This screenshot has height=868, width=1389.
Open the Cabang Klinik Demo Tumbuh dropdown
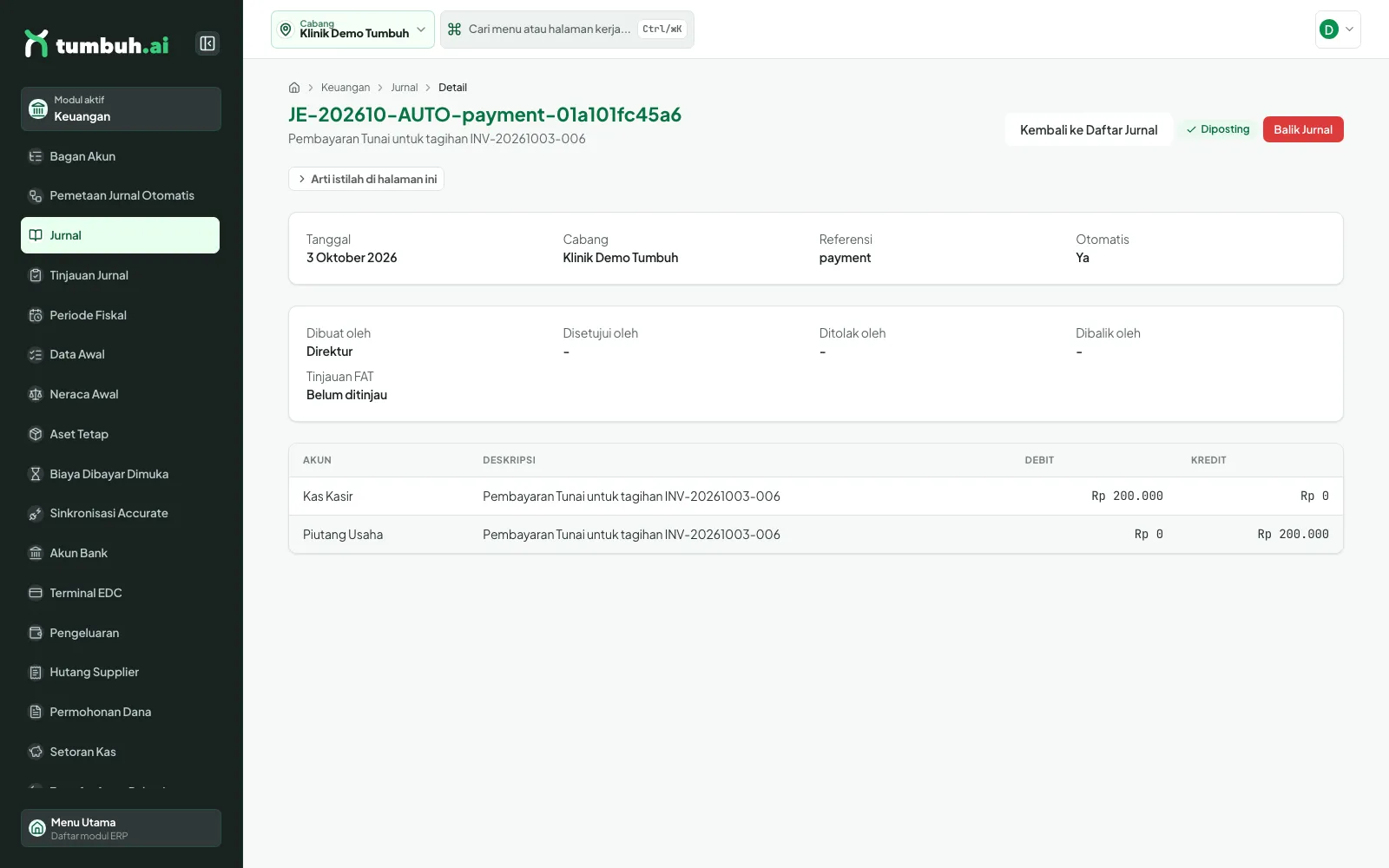pos(352,30)
